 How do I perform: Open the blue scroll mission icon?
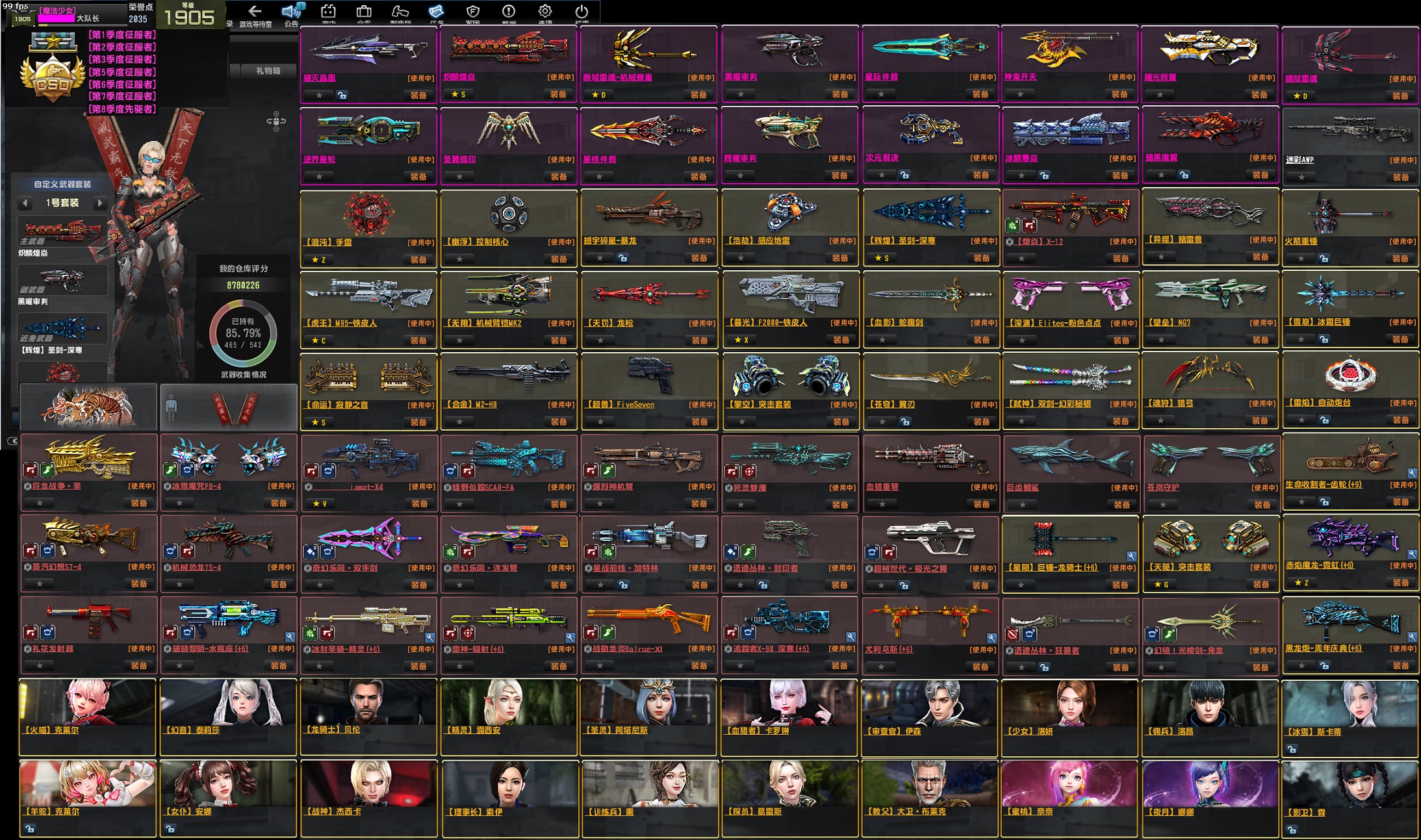[x=436, y=12]
